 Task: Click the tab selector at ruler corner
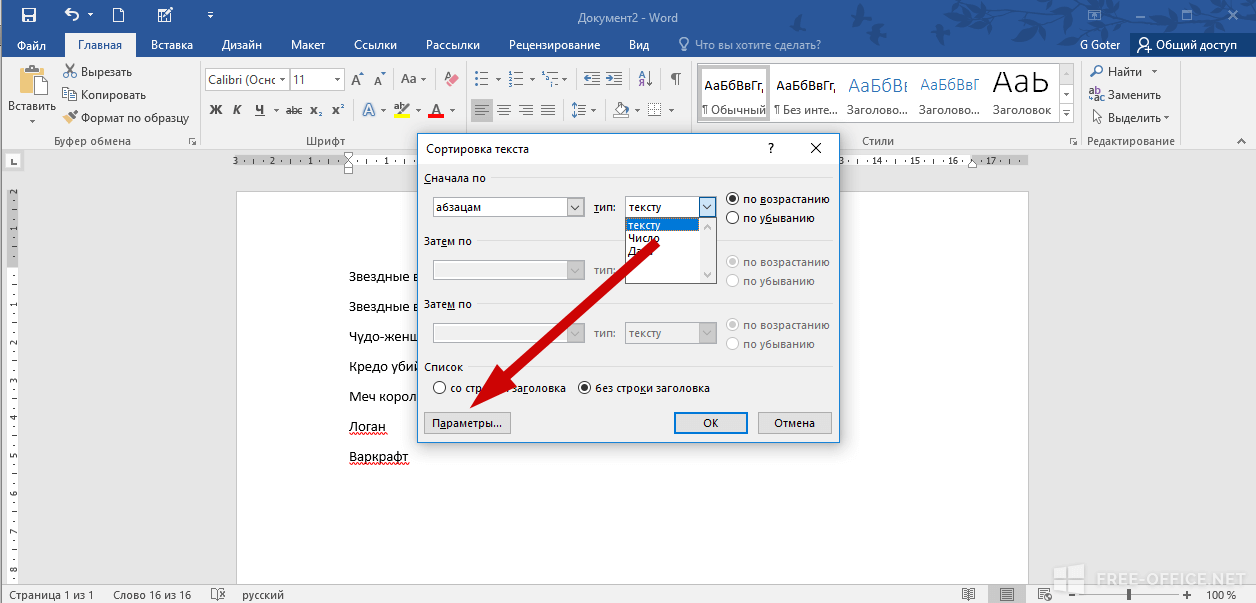(x=14, y=160)
